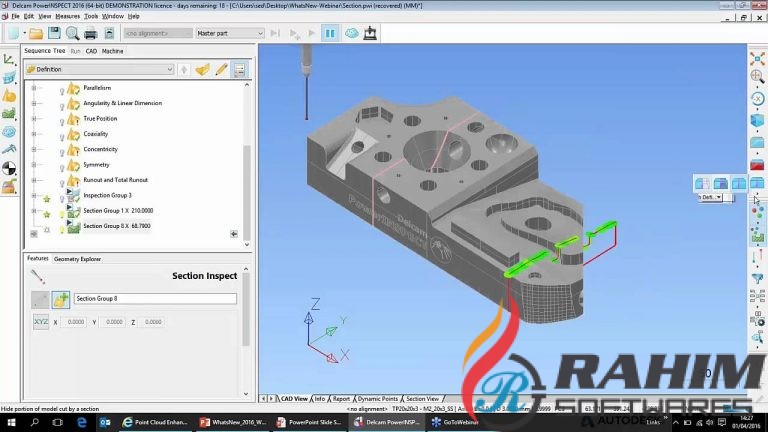Click the New document toolbar icon
The image size is (768, 432).
13,33
